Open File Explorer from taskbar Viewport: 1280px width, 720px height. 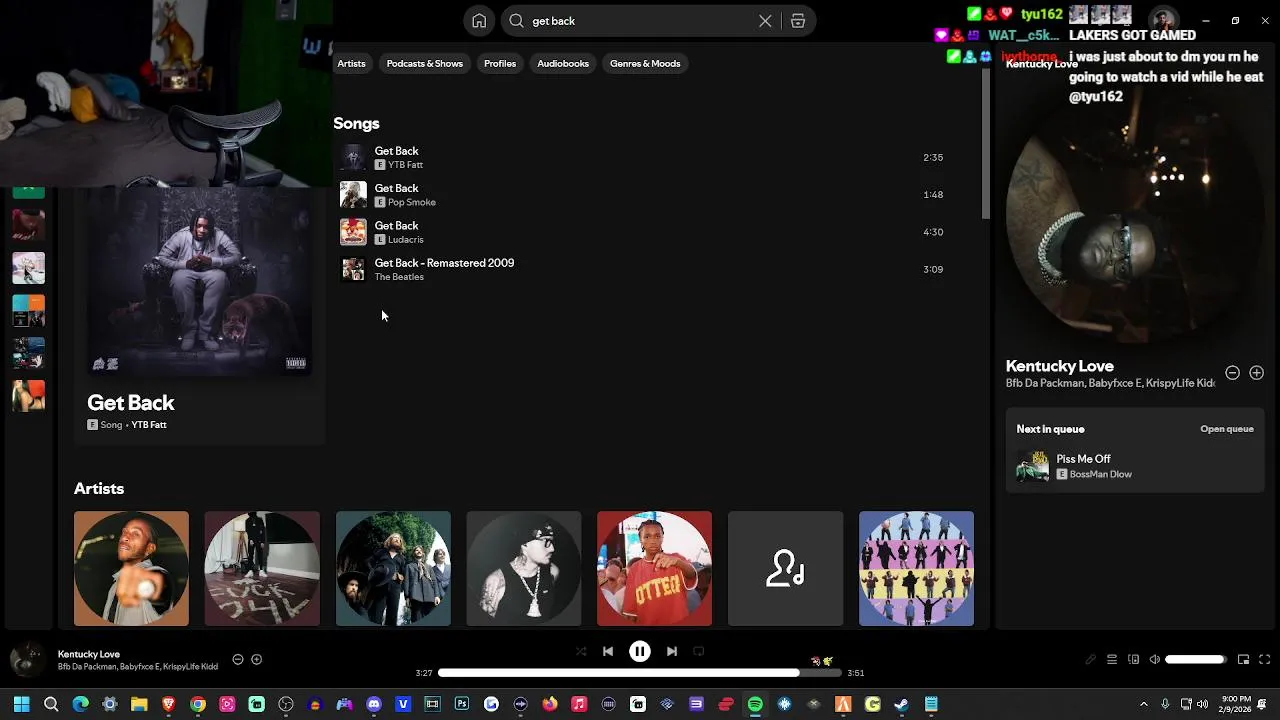coord(139,704)
